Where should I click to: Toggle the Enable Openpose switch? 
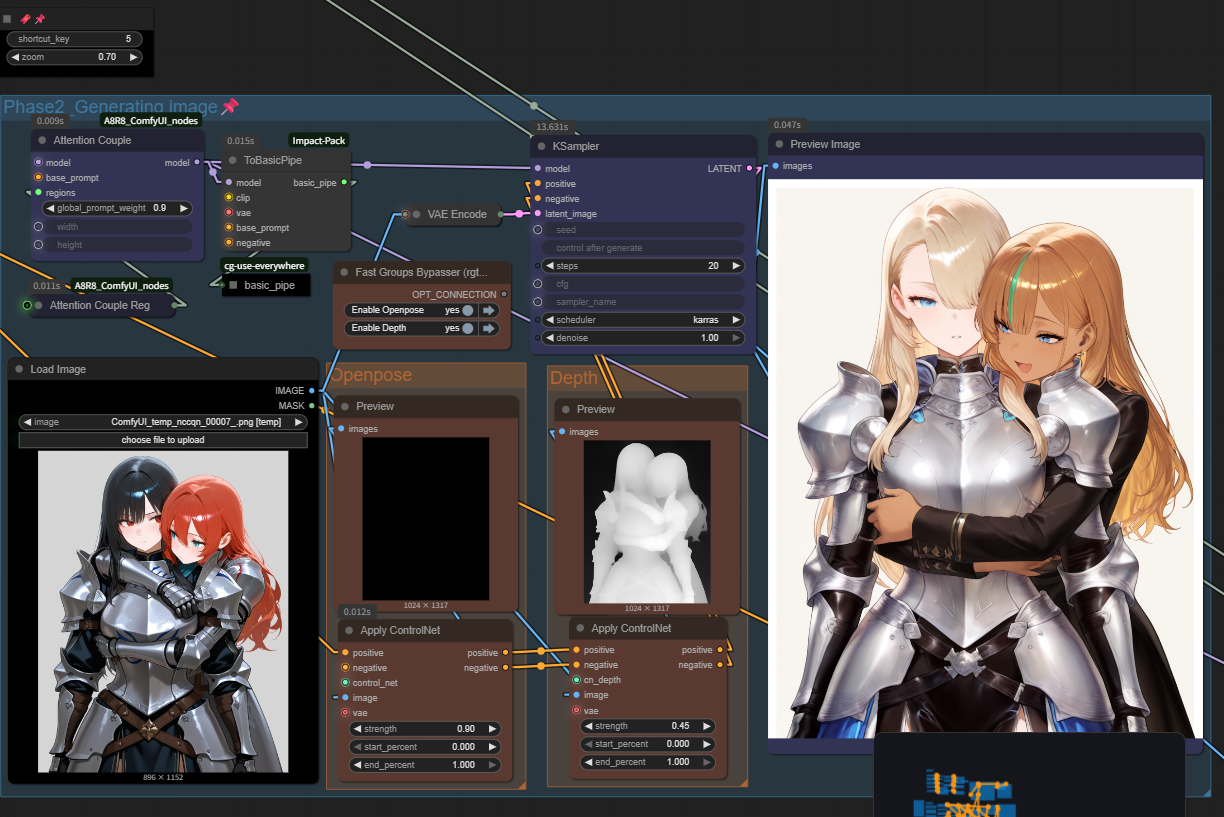467,311
